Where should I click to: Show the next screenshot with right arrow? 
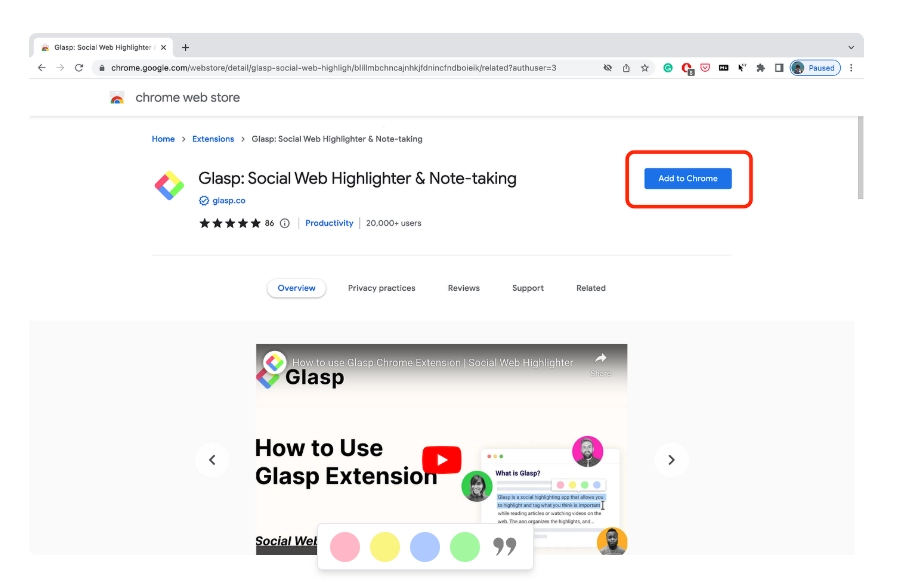(x=671, y=460)
